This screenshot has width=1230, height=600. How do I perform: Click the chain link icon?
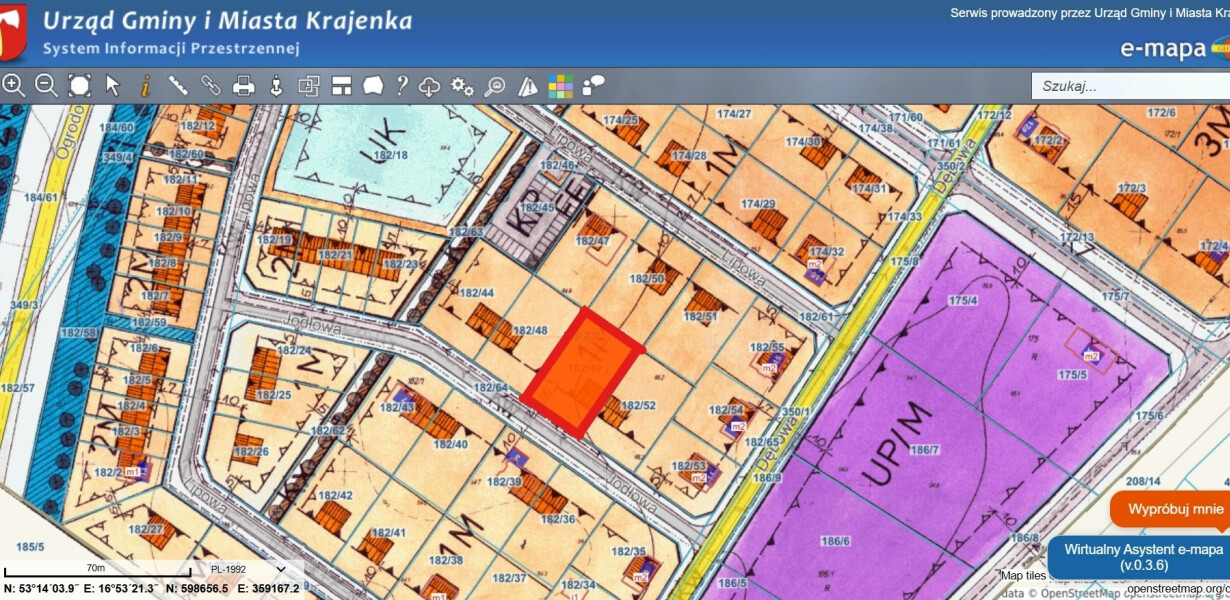(210, 86)
